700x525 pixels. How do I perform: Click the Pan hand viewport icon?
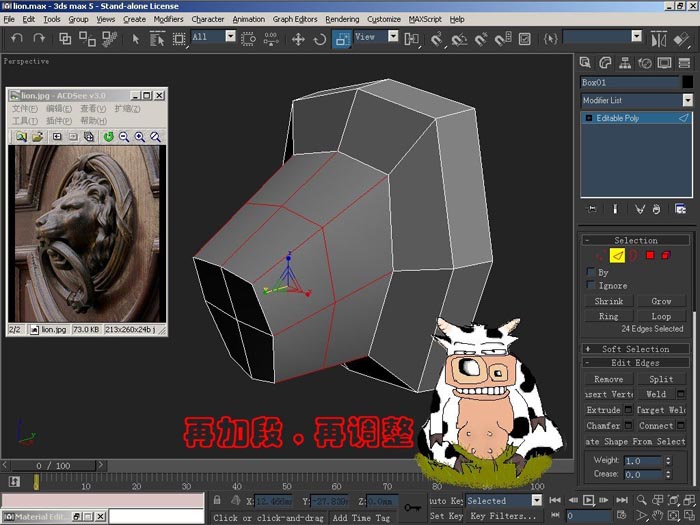[x=658, y=515]
